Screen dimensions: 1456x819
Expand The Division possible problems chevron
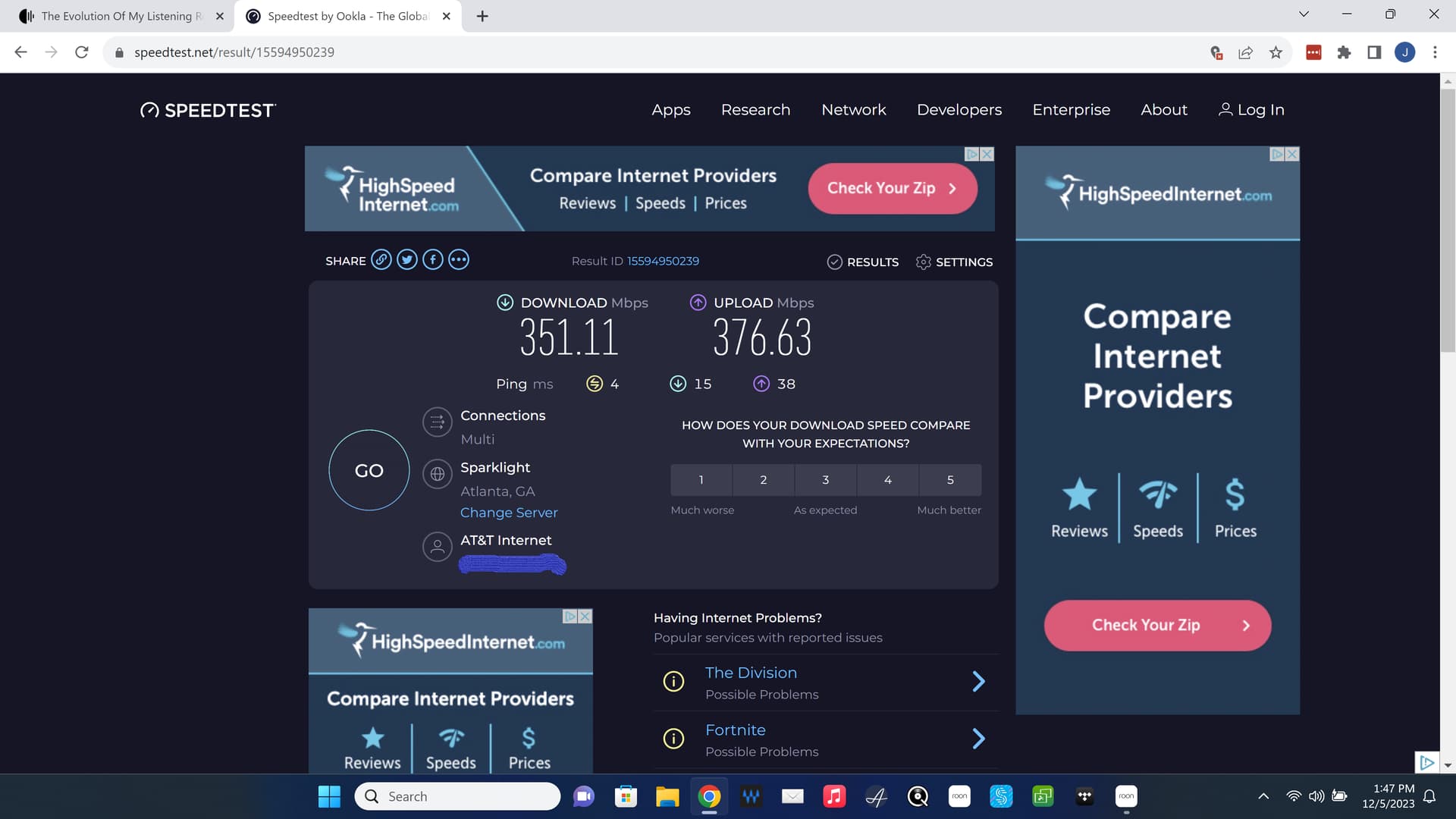(x=979, y=682)
